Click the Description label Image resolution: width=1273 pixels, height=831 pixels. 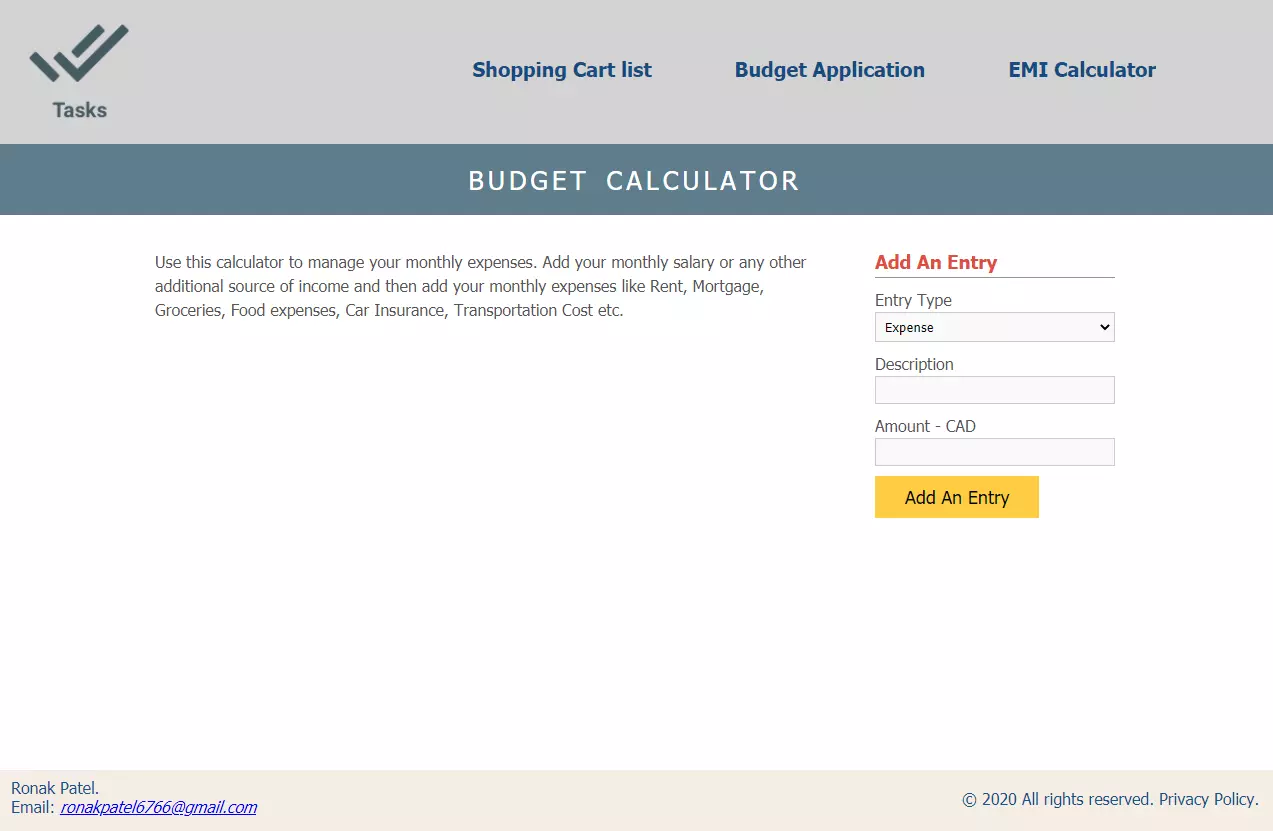click(914, 364)
